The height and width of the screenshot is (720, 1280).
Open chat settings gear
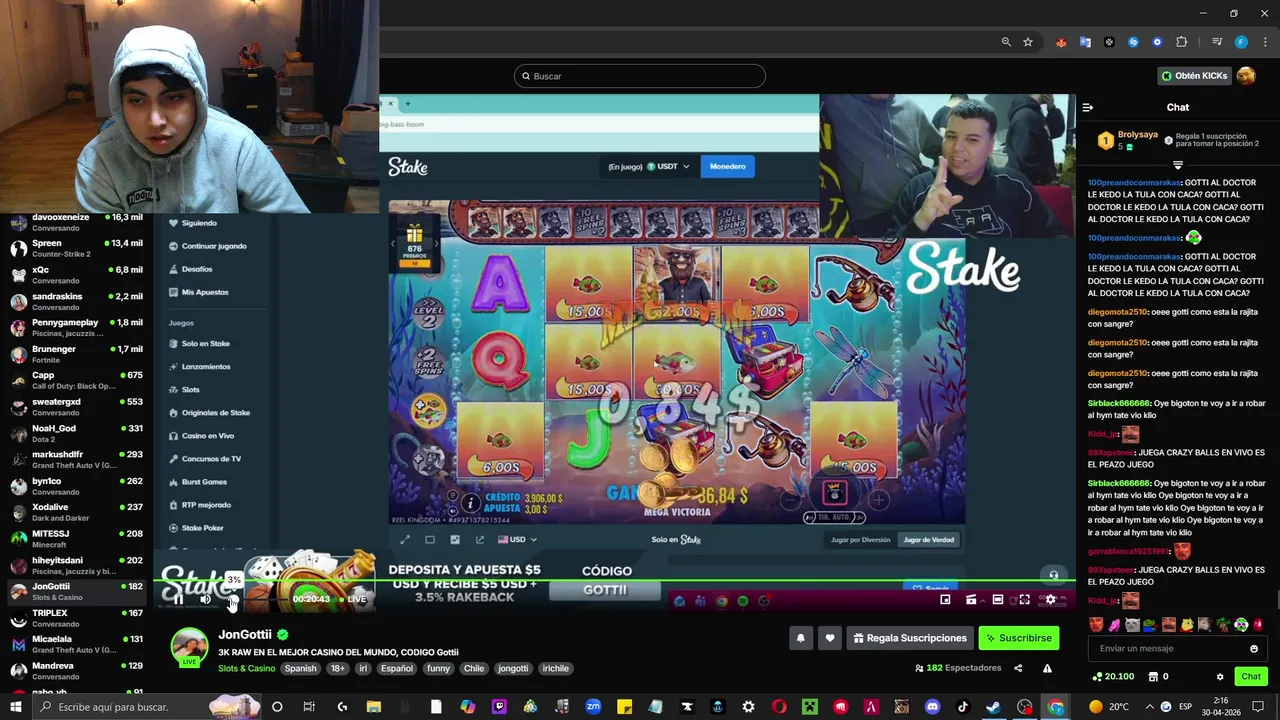pyautogui.click(x=1220, y=677)
